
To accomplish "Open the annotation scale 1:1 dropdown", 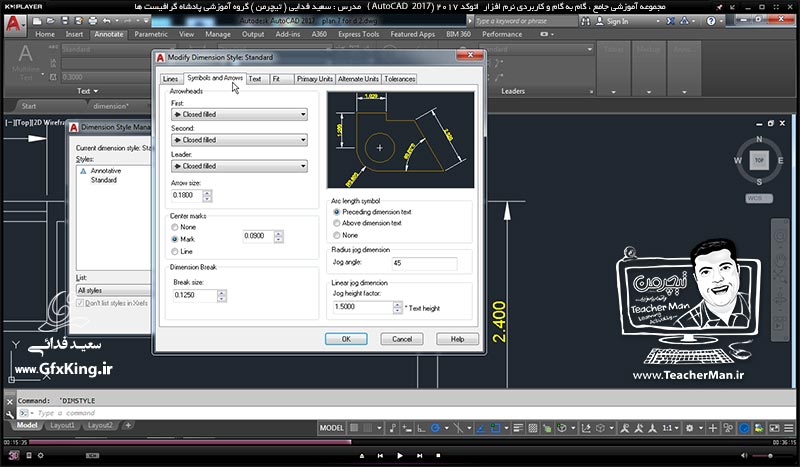I will tap(670, 428).
